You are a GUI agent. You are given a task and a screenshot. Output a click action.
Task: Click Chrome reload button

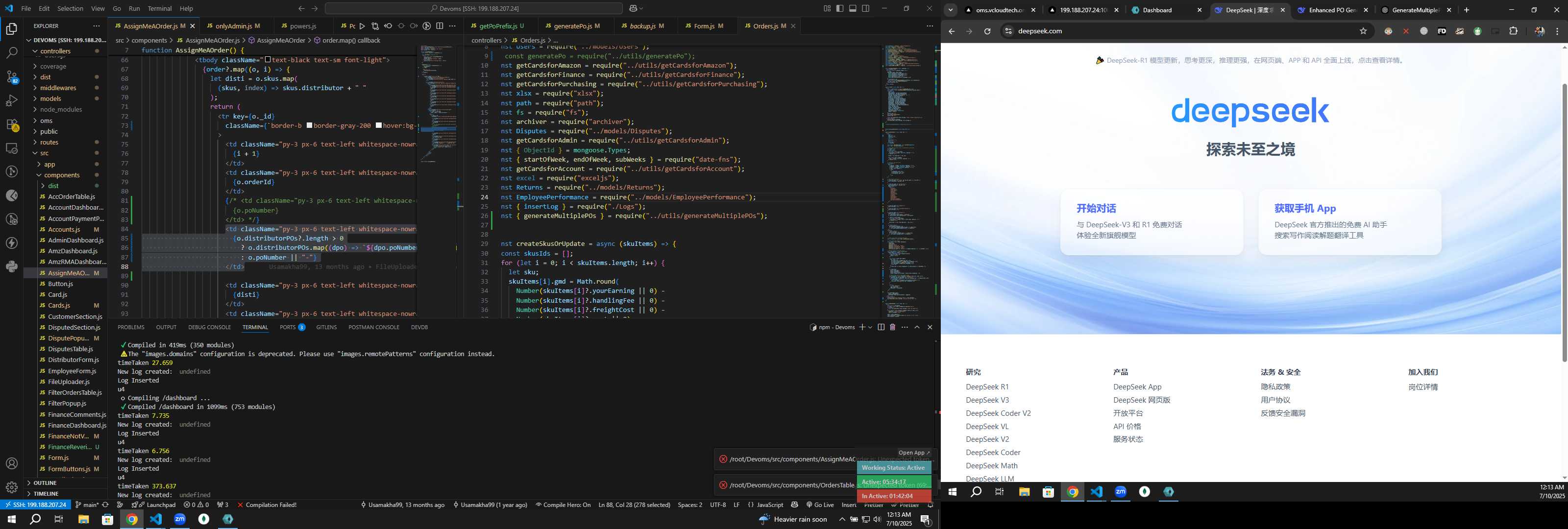coord(987,31)
